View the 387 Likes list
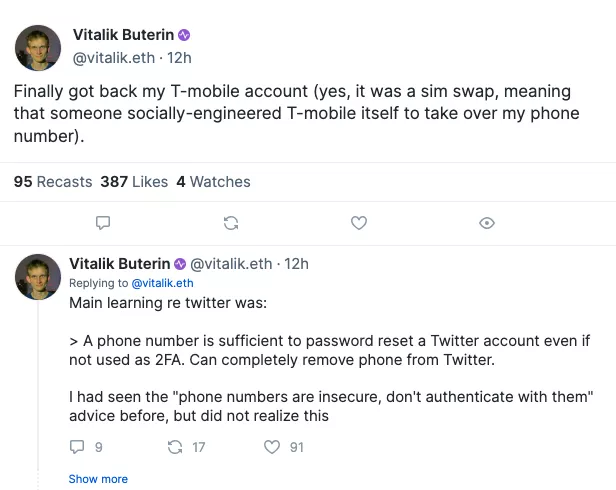Viewport: 616px width, 490px height. click(134, 182)
